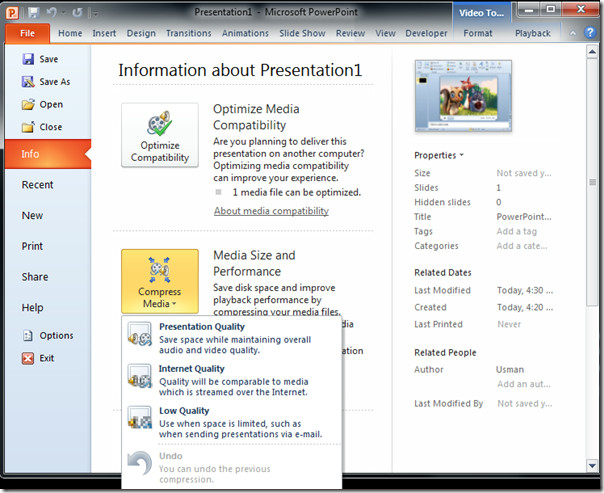
Task: Select Help in the Backstage menu
Action: 48,308
